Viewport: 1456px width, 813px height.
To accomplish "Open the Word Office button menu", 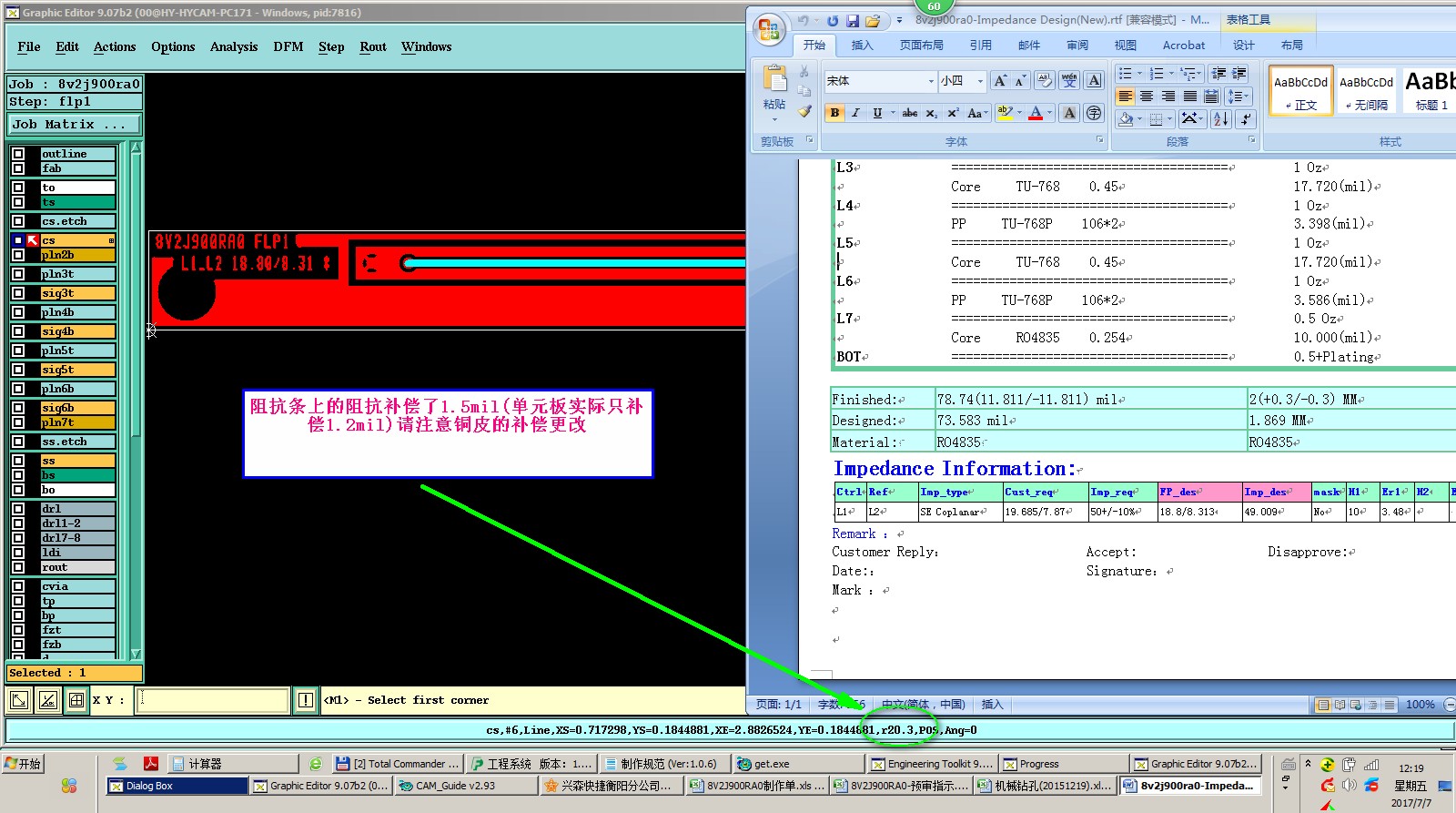I will (769, 29).
